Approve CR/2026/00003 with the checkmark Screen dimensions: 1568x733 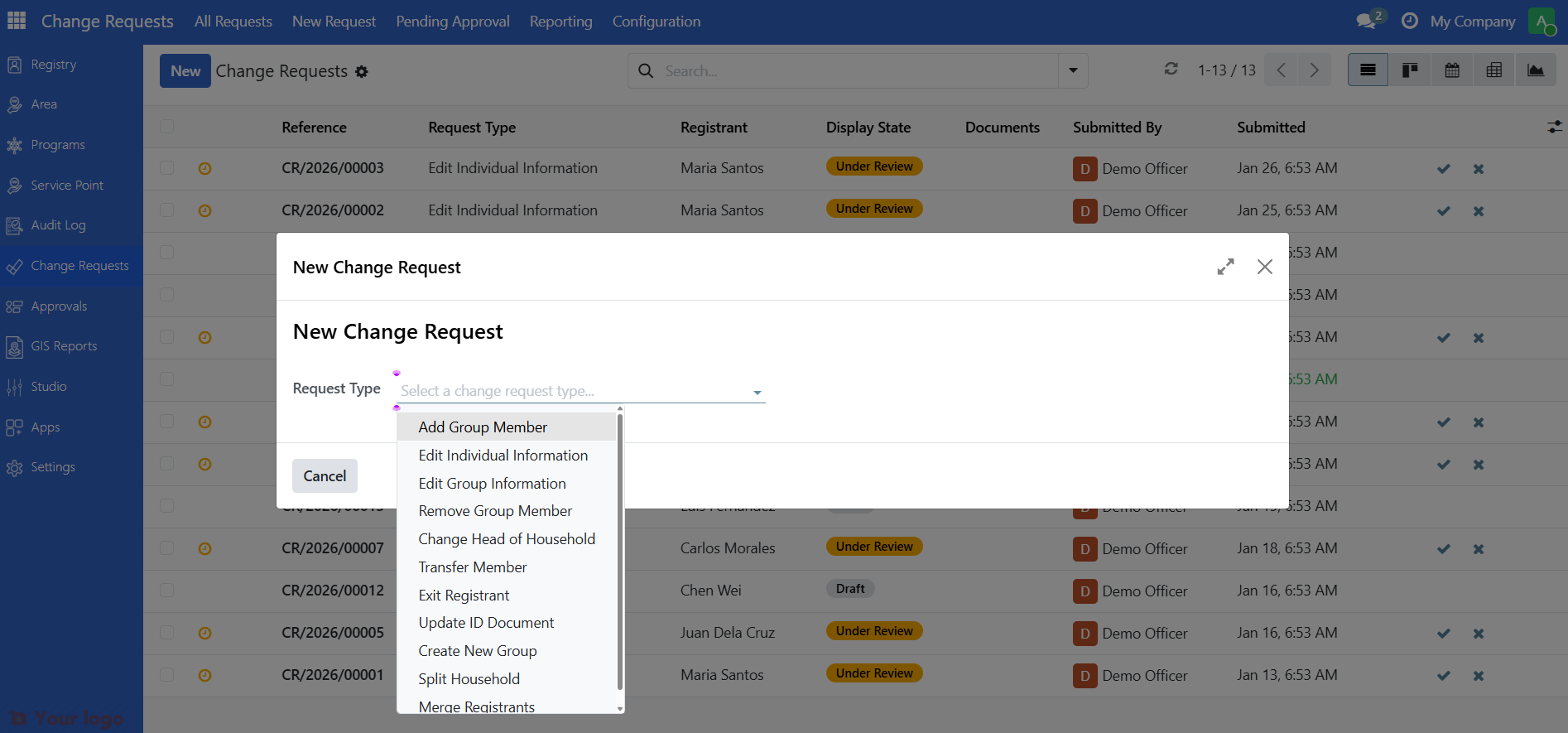(x=1444, y=169)
